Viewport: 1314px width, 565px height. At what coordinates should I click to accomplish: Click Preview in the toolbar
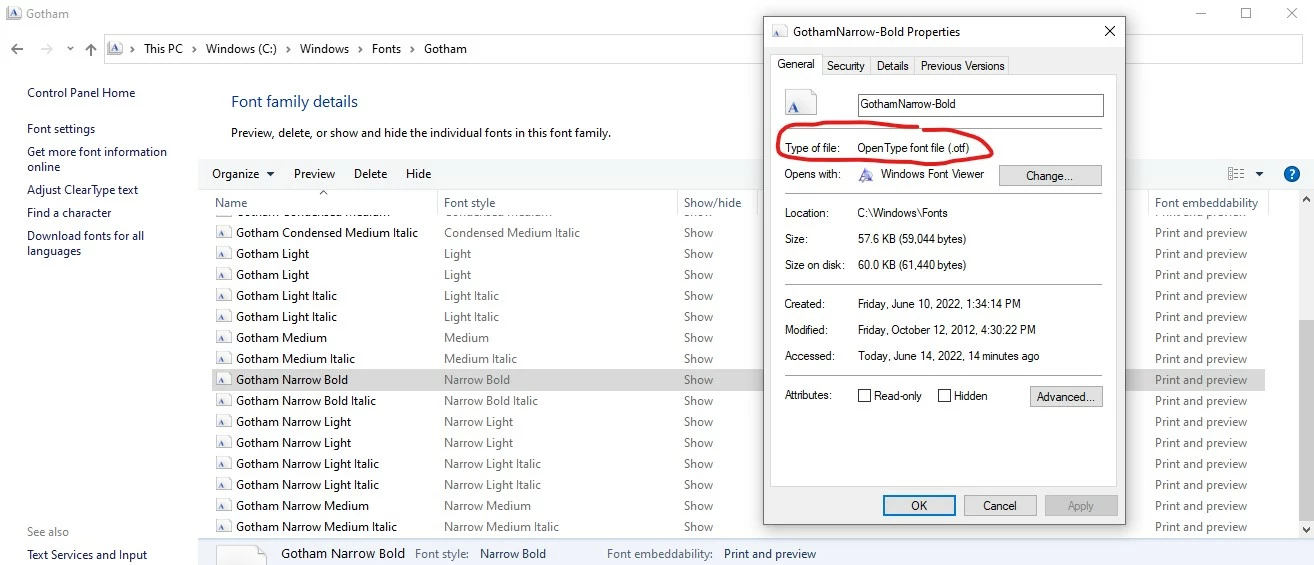(314, 174)
